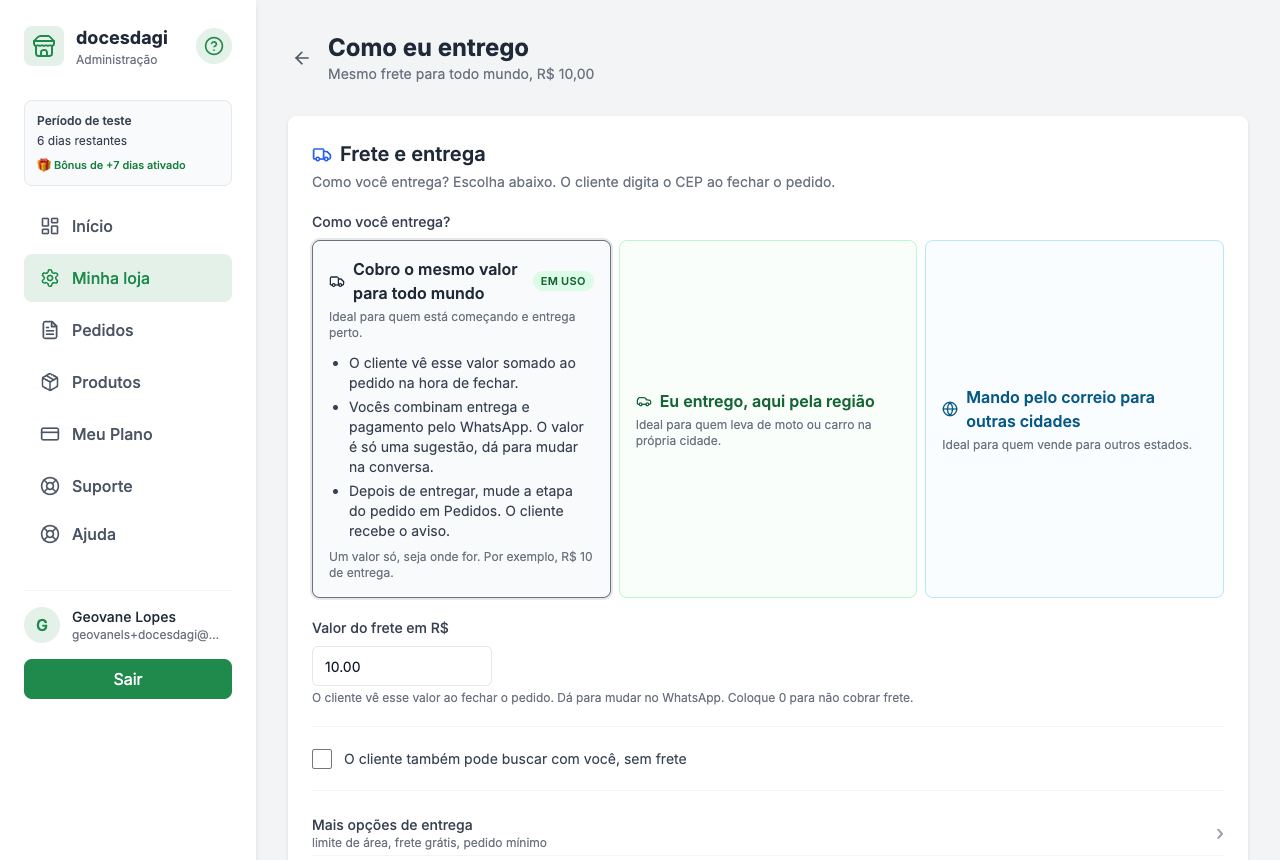Screen dimensions: 1280x860
Task: Open the help question mark icon
Action: [214, 46]
